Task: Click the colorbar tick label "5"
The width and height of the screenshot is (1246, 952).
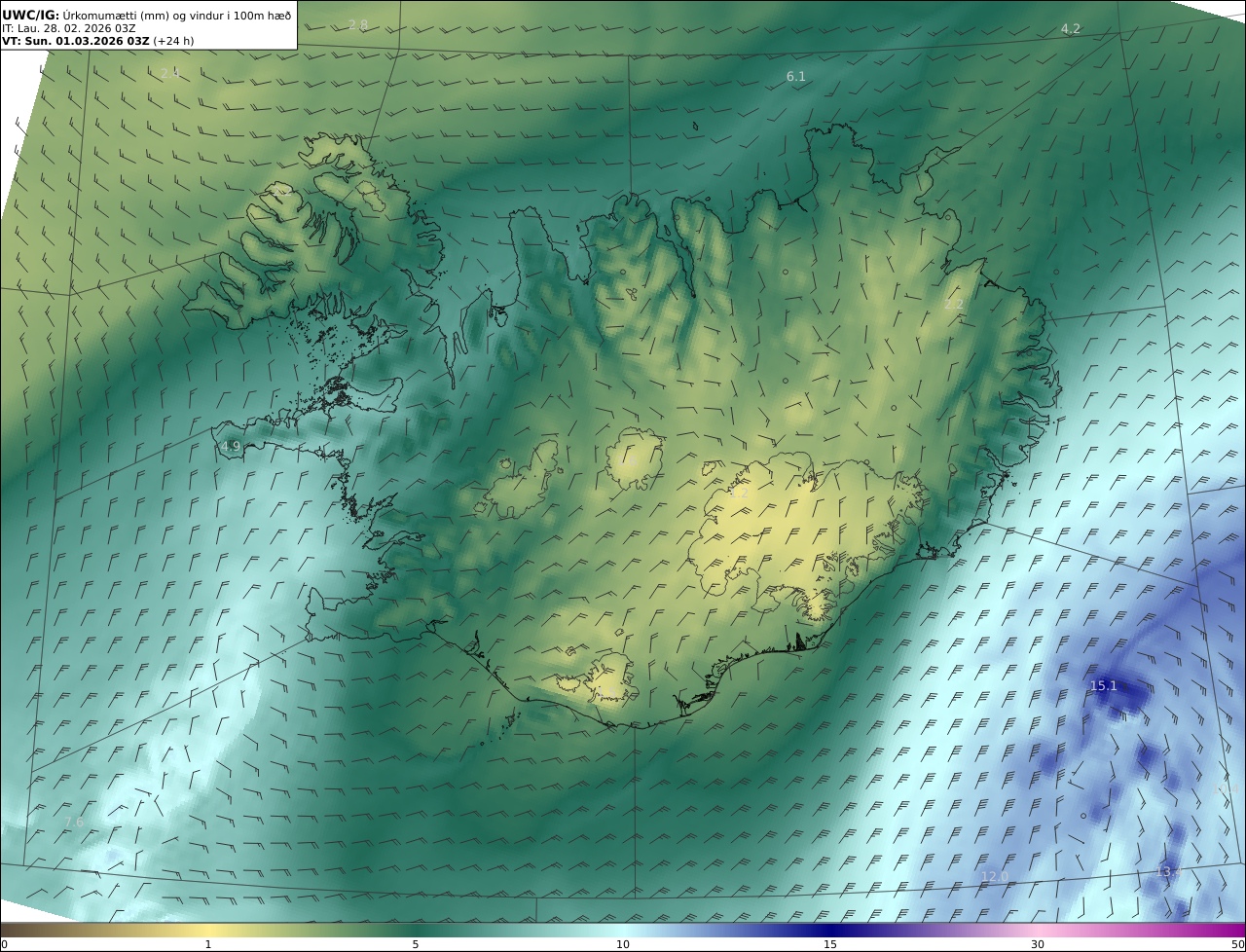Action: point(416,944)
